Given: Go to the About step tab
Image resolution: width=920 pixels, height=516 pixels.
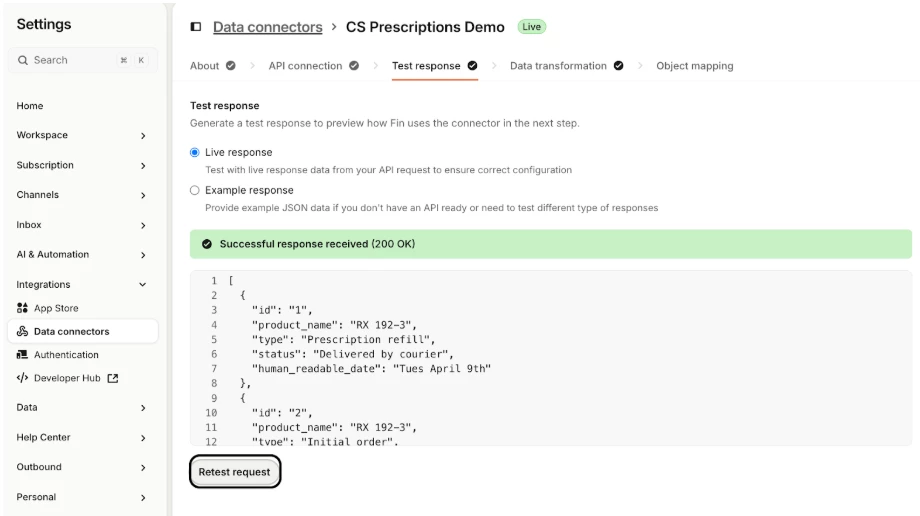Looking at the screenshot, I should 205,66.
